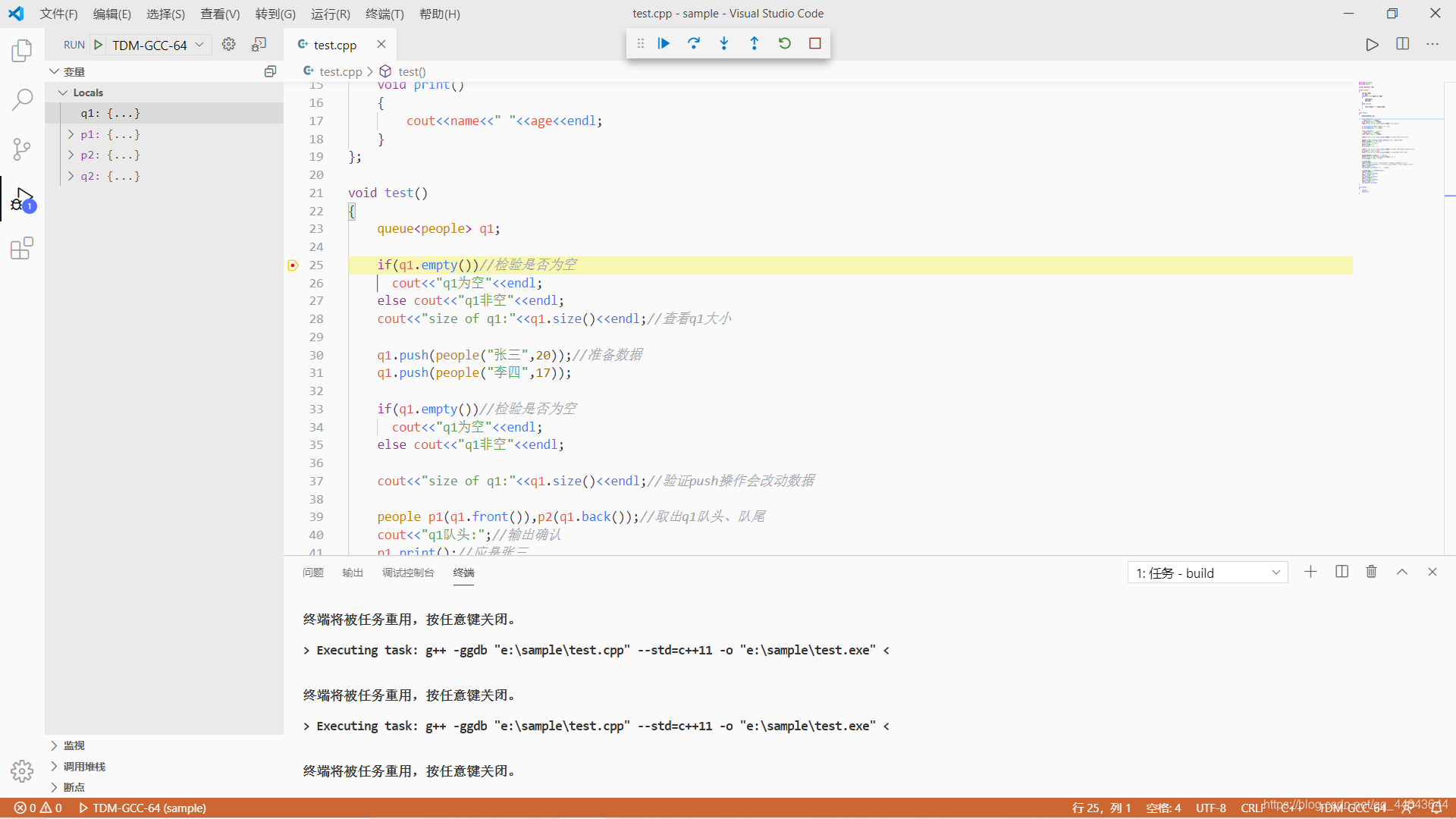This screenshot has width=1456, height=819.
Task: Switch to the 输出 panel tab
Action: tap(353, 573)
